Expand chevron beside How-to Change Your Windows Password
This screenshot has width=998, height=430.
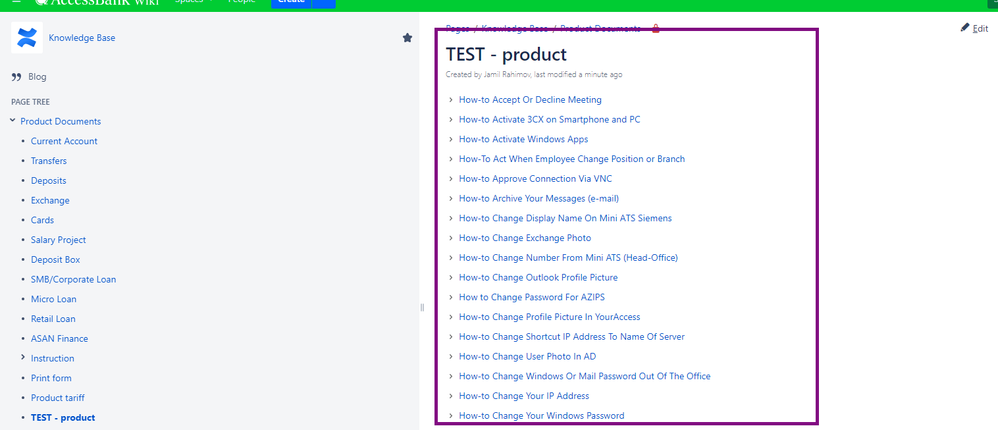(x=451, y=415)
